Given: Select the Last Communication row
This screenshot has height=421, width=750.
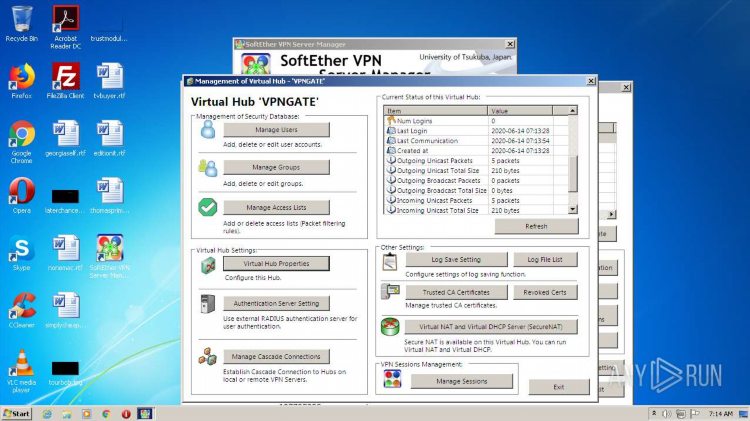Looking at the screenshot, I should click(476, 141).
